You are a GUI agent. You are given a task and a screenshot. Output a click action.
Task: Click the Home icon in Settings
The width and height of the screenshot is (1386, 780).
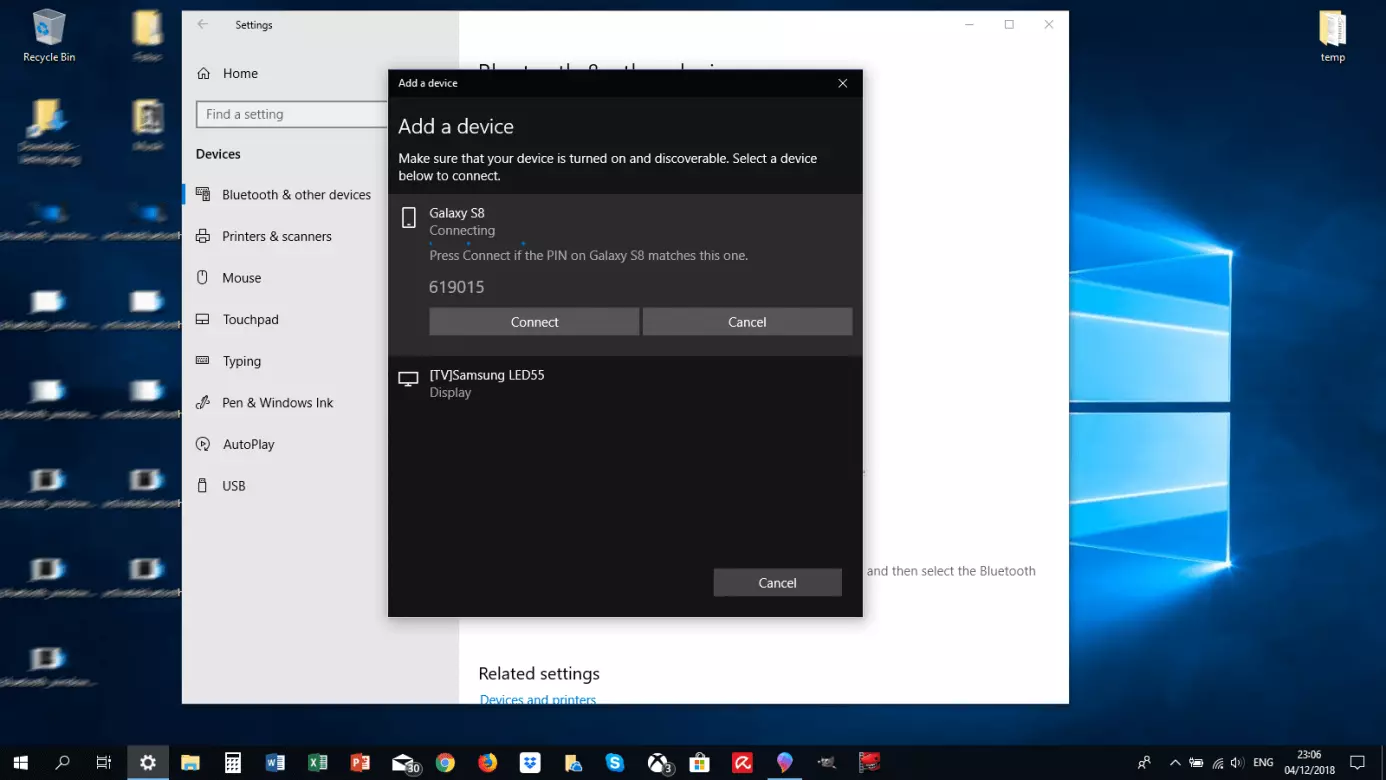point(204,73)
